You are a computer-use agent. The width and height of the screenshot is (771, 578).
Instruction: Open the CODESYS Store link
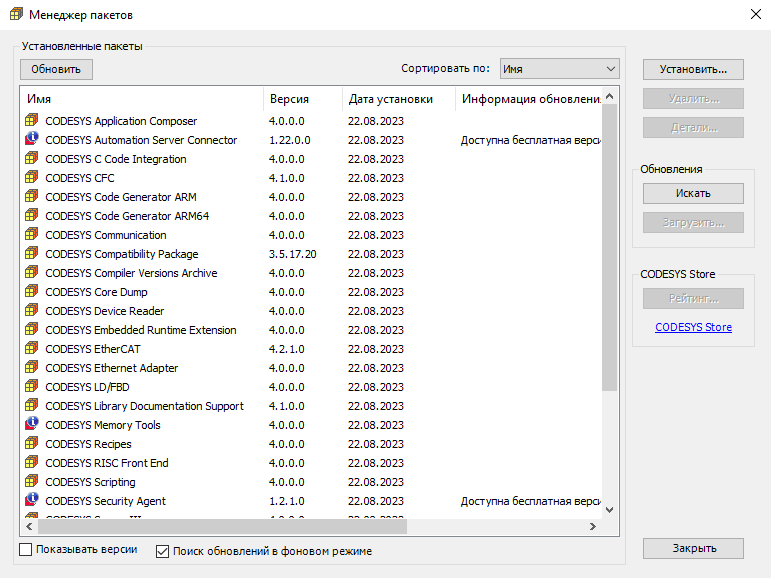tap(693, 327)
